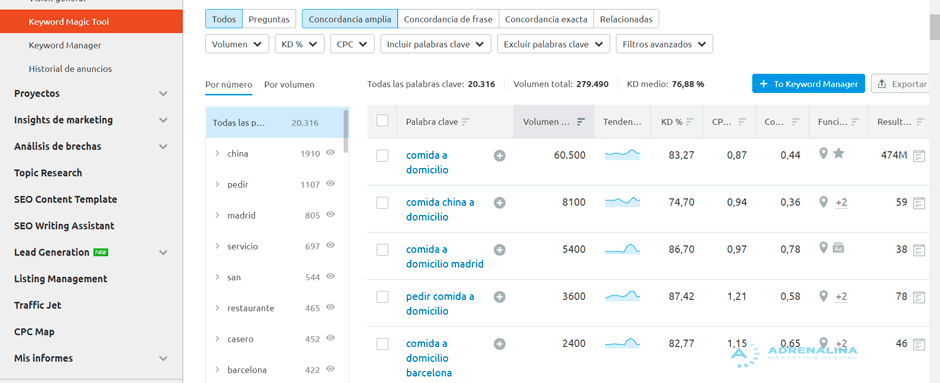Open 'Filtros avanzados' dropdown
The width and height of the screenshot is (940, 383).
point(664,44)
